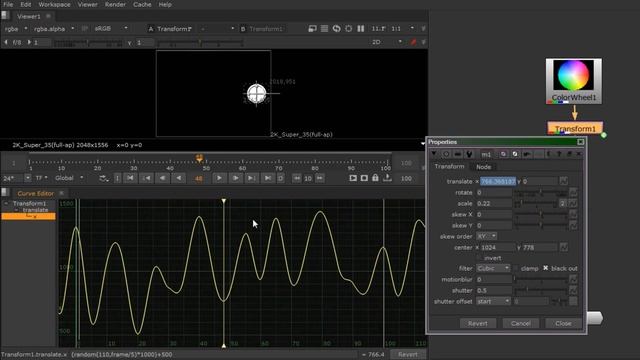Click the playback loop mode icon

(x=104, y=178)
